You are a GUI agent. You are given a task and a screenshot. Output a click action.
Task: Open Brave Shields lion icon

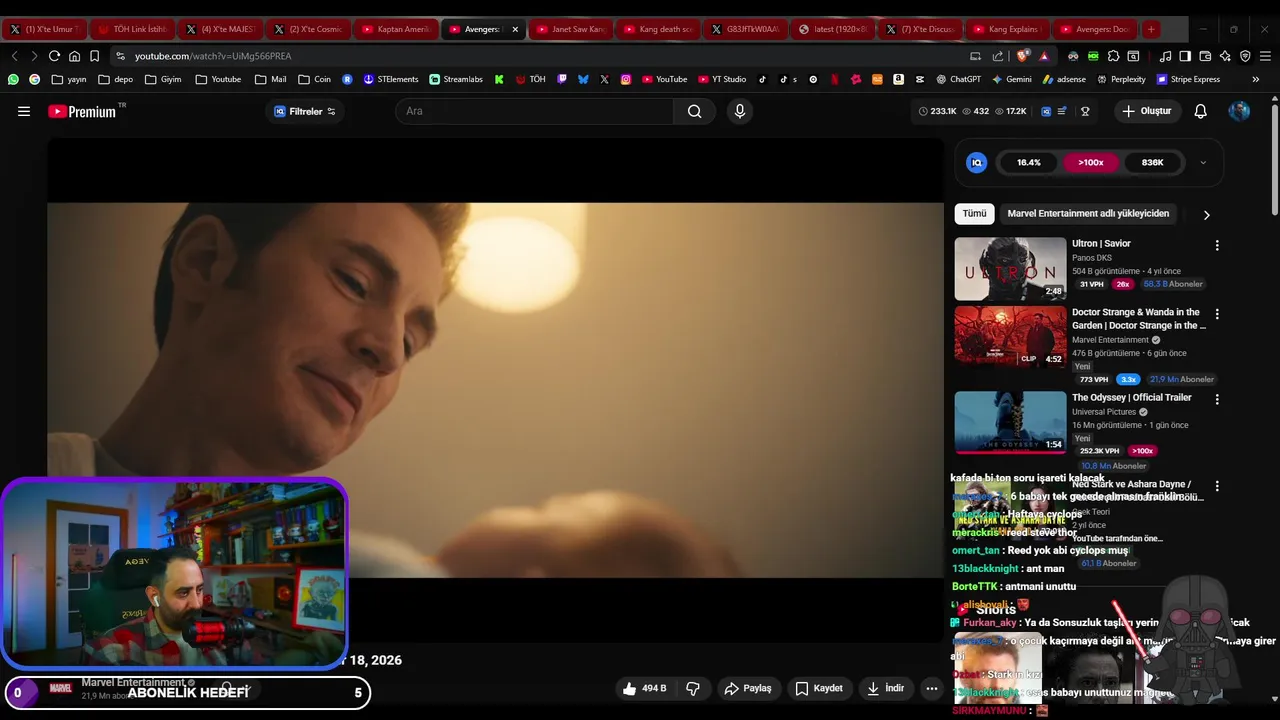[1022, 56]
